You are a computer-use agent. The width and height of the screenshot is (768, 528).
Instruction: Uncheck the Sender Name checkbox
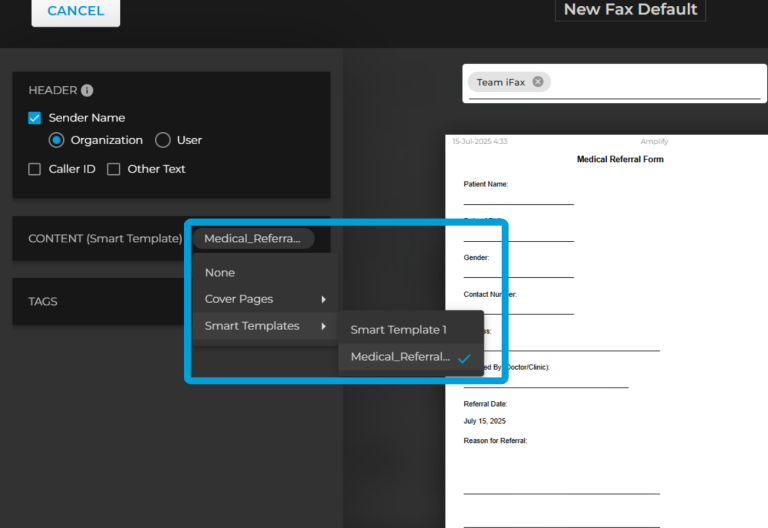point(34,118)
